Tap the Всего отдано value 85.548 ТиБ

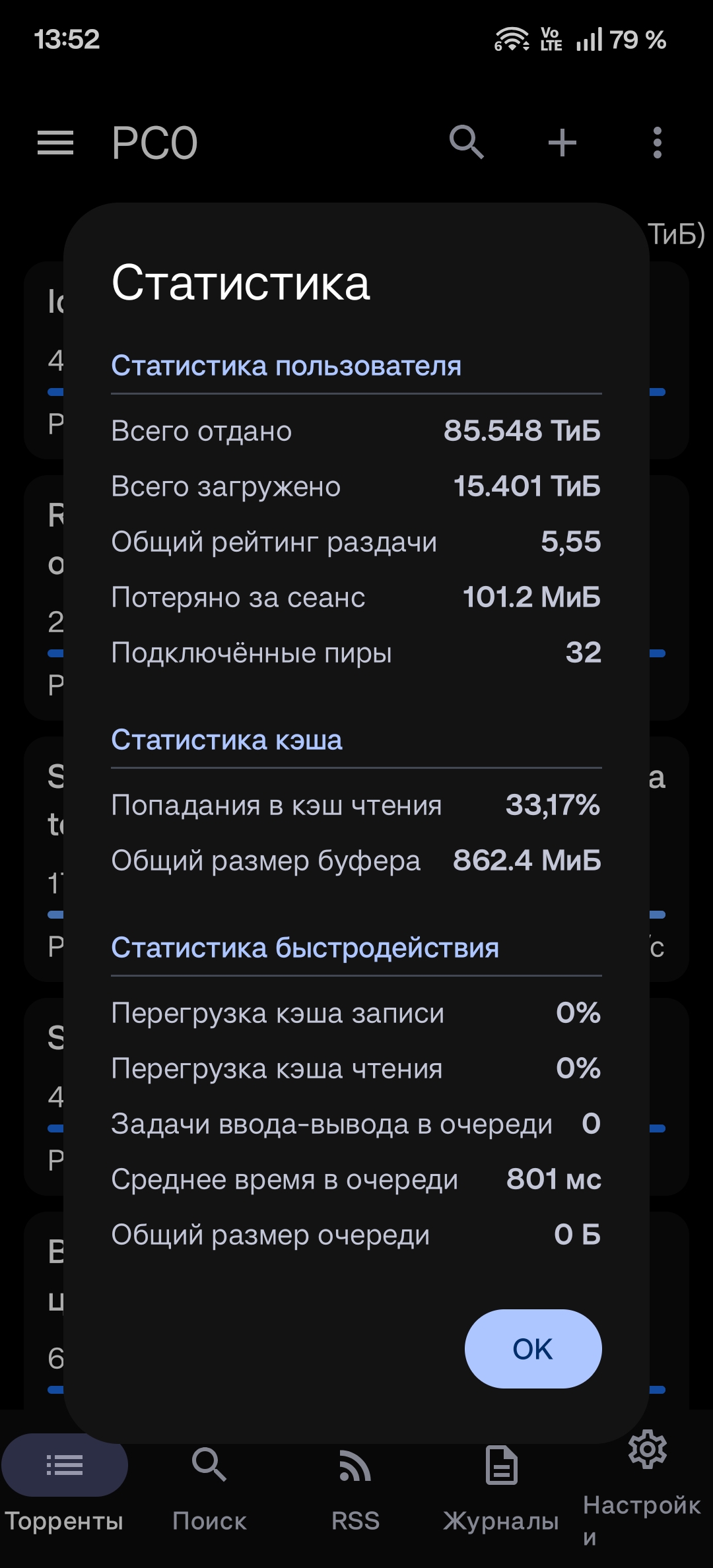522,430
